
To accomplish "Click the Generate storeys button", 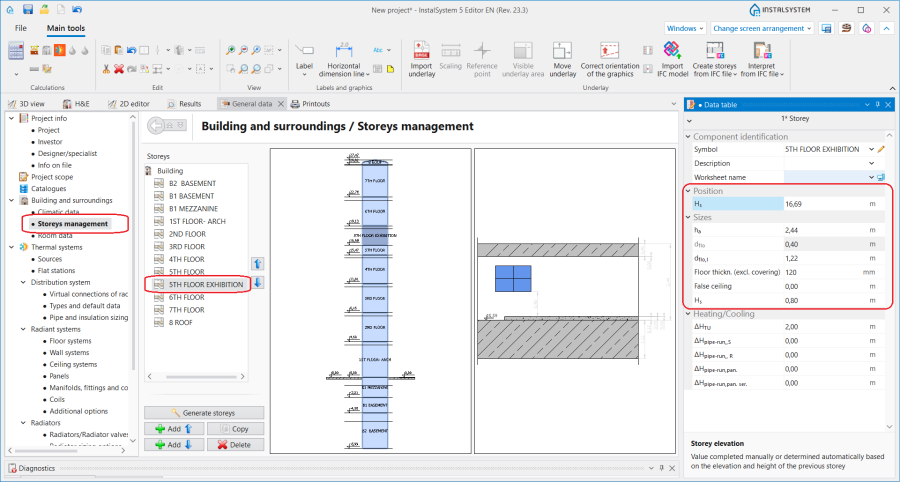I will 204,413.
